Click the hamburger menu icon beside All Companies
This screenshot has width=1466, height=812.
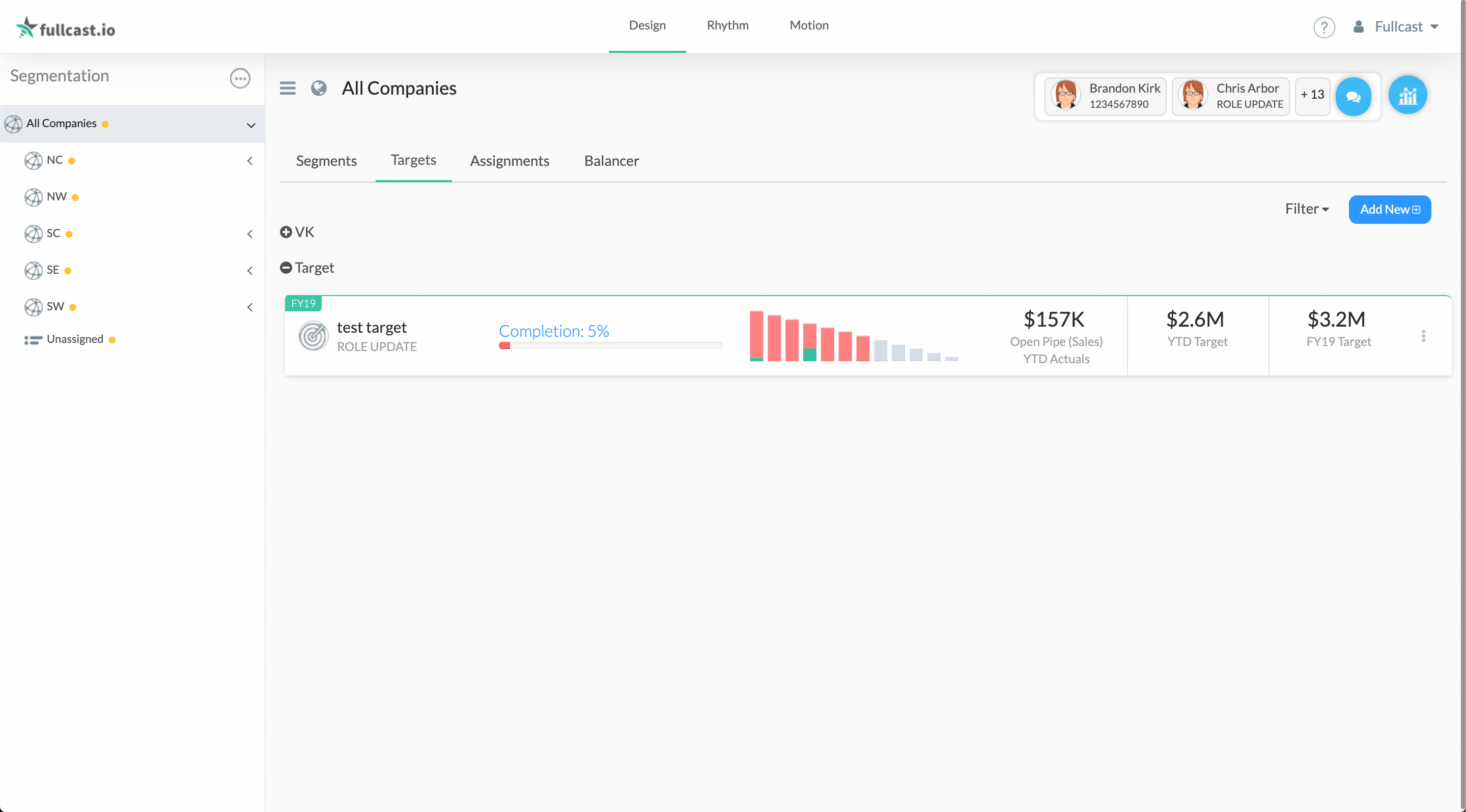(288, 88)
